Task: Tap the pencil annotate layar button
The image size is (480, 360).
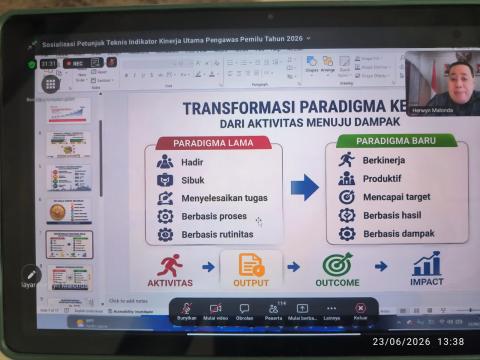Action: click(x=31, y=275)
